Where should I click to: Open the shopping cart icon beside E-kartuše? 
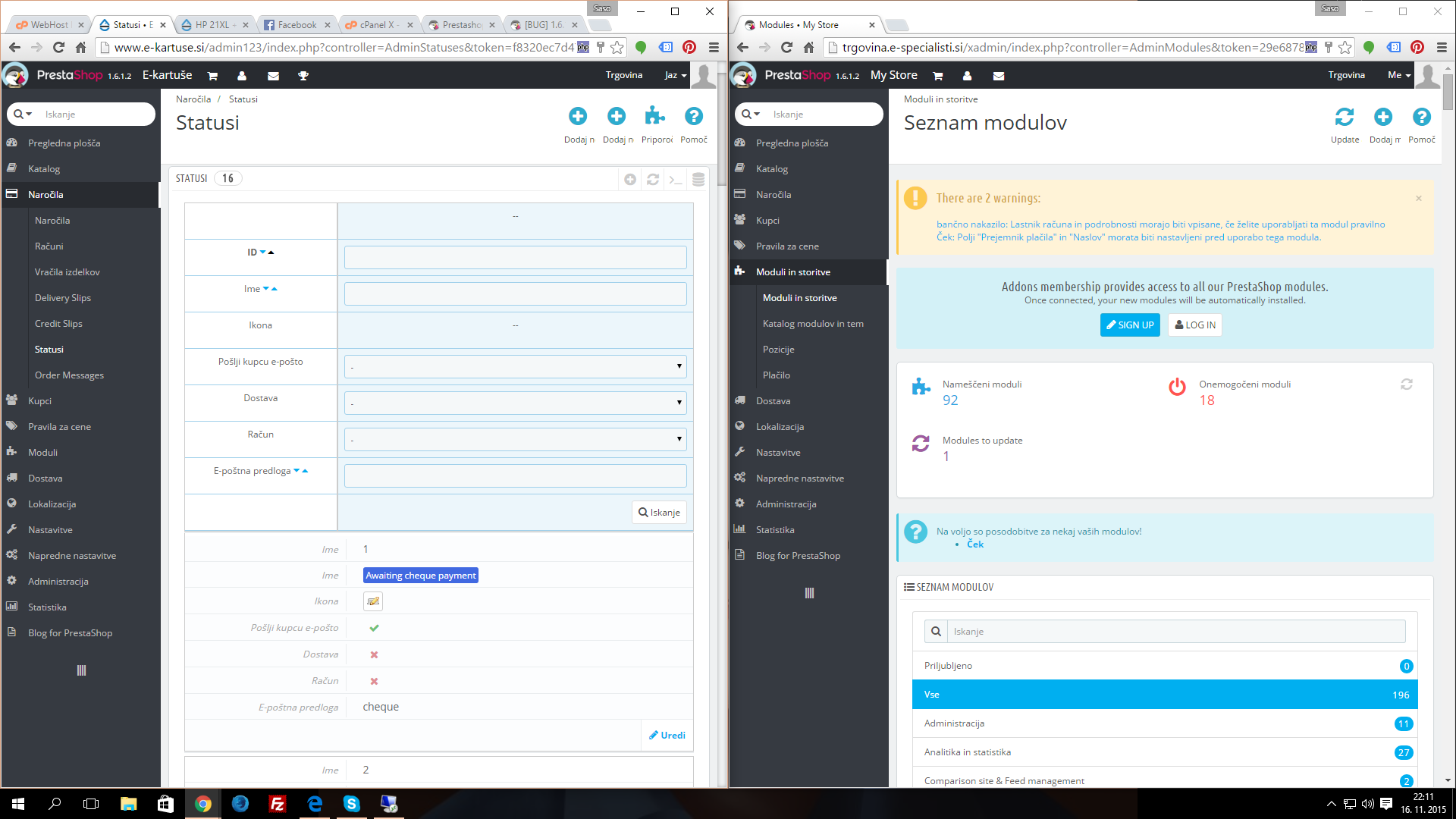pos(212,76)
